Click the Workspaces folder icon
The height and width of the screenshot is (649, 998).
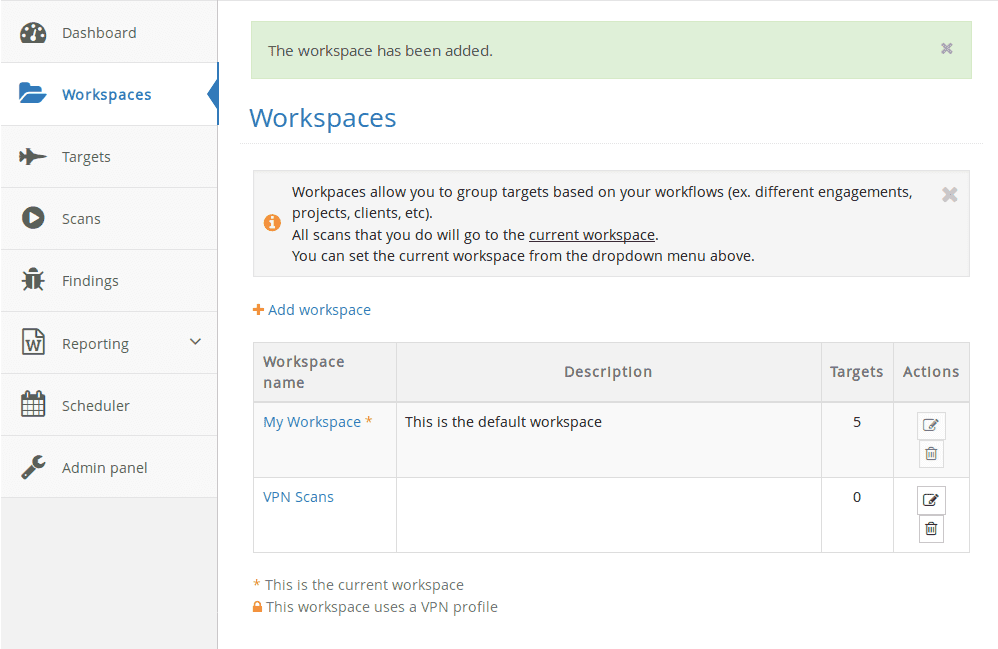pos(32,93)
